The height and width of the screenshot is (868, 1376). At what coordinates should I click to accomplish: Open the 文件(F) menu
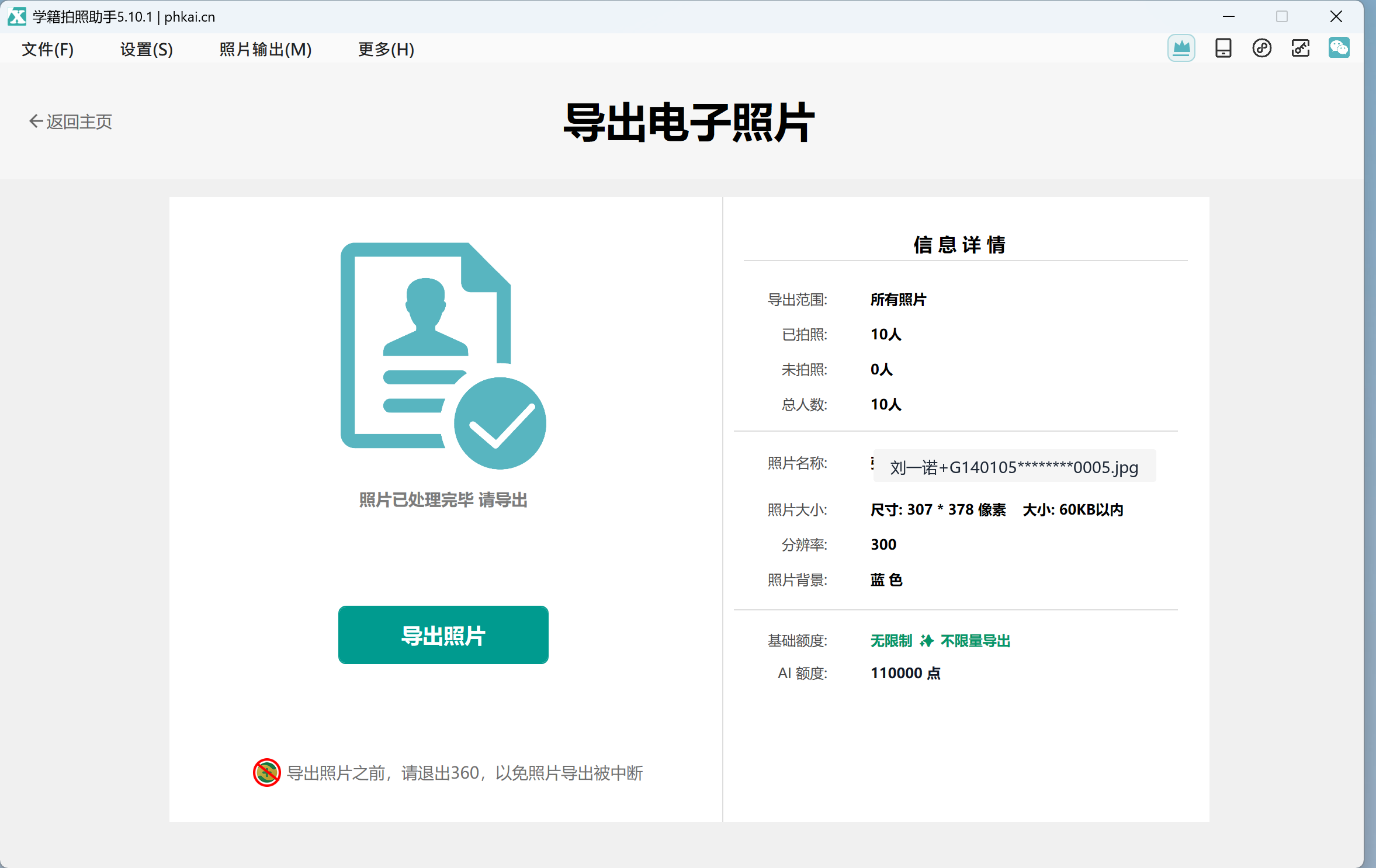tap(48, 49)
